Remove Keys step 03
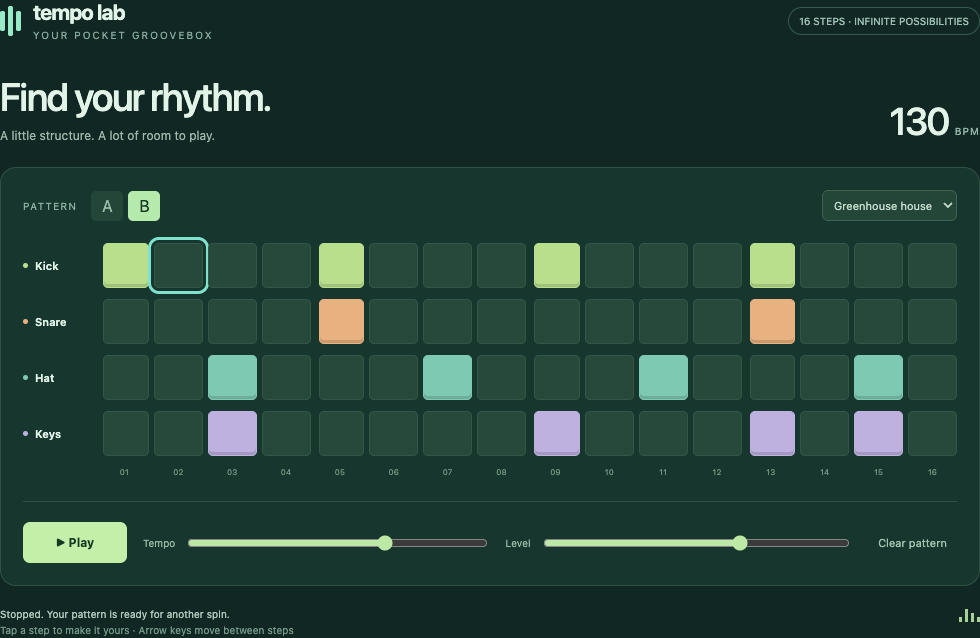This screenshot has height=638, width=980. click(x=232, y=434)
